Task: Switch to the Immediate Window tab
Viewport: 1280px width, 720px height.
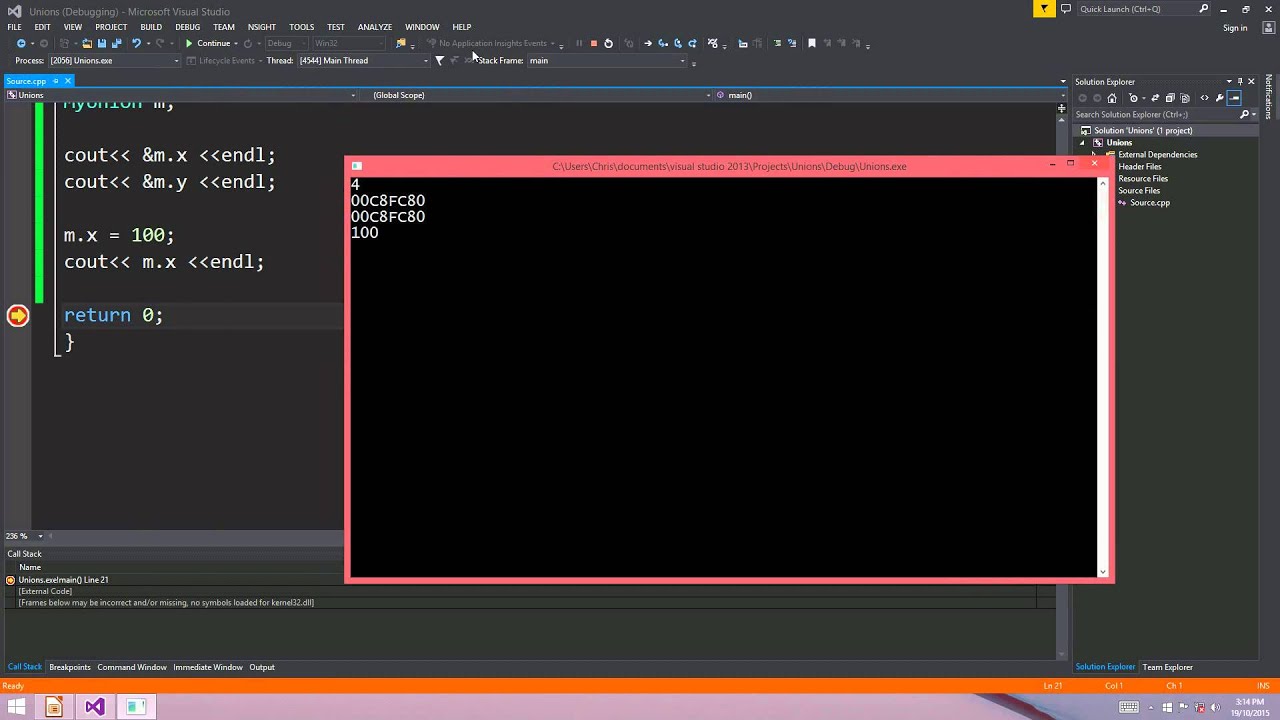Action: click(208, 667)
